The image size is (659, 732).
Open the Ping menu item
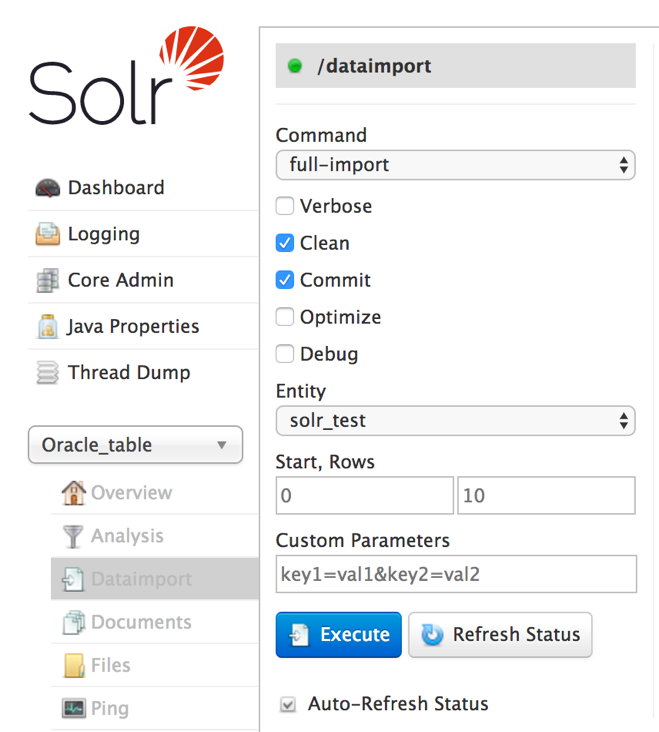[x=109, y=708]
